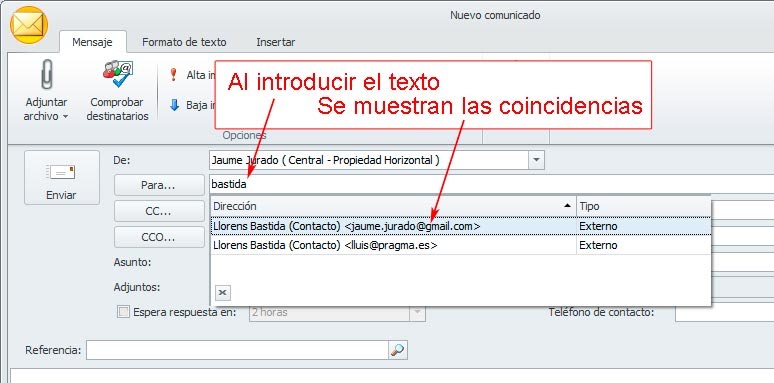Click the Enviar send button
The width and height of the screenshot is (774, 383).
point(62,178)
